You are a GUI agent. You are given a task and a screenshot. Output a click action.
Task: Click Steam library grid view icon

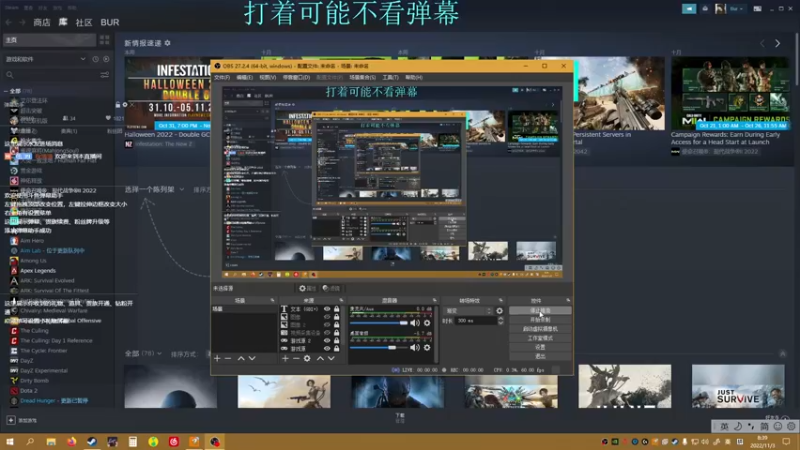click(x=105, y=40)
